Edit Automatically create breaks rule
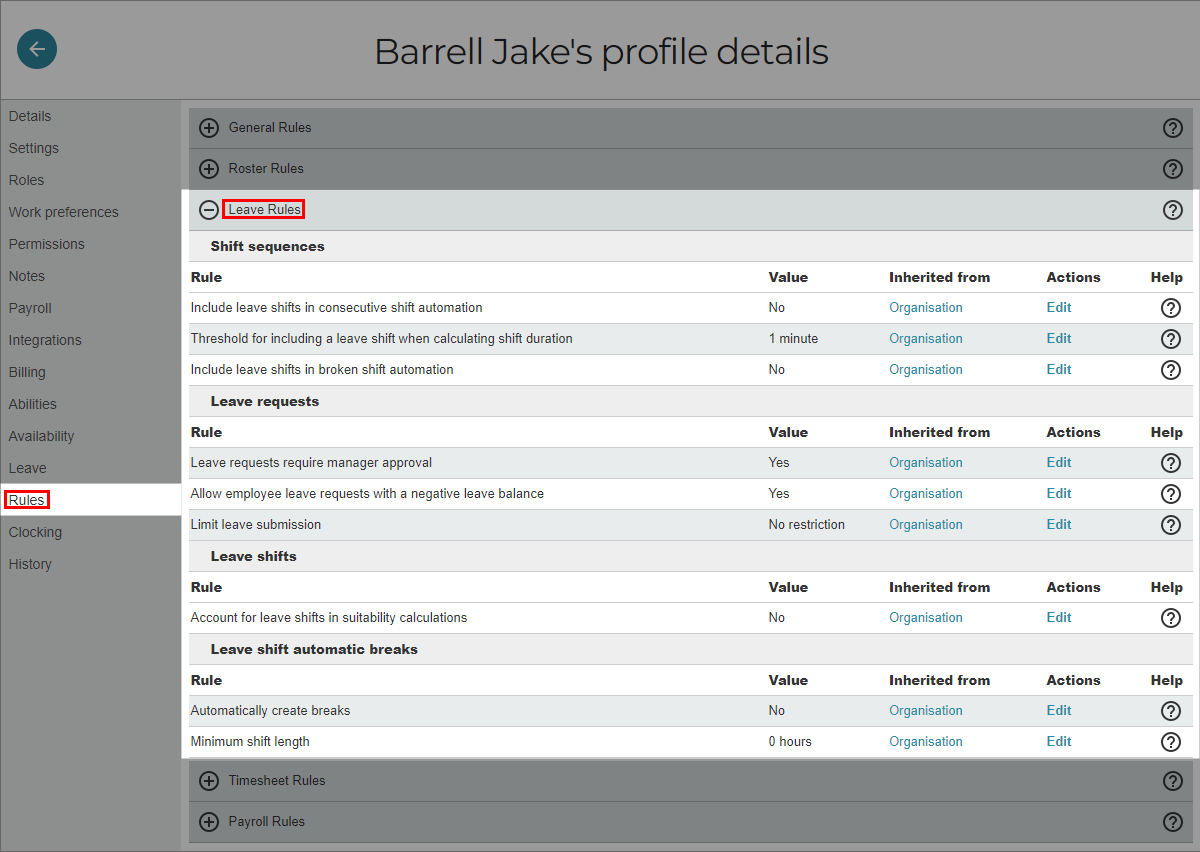Screen dimensions: 1200x852 (1059, 711)
